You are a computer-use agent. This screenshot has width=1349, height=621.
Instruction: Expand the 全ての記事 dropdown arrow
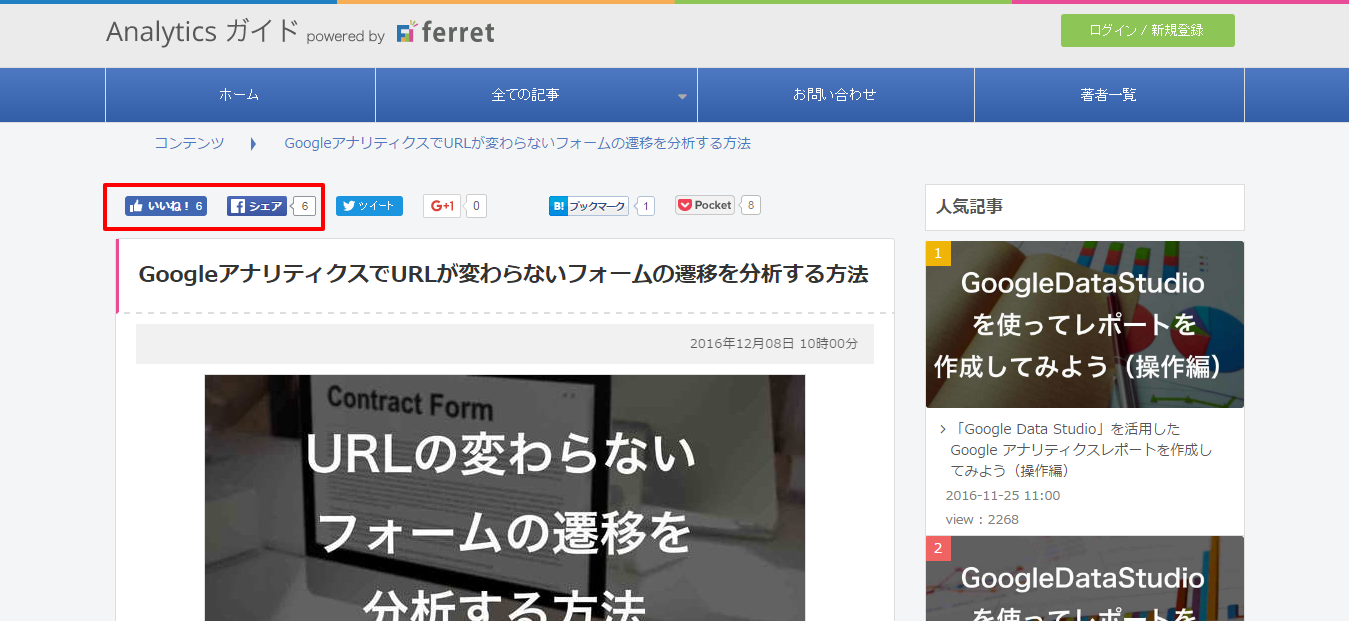click(x=682, y=97)
